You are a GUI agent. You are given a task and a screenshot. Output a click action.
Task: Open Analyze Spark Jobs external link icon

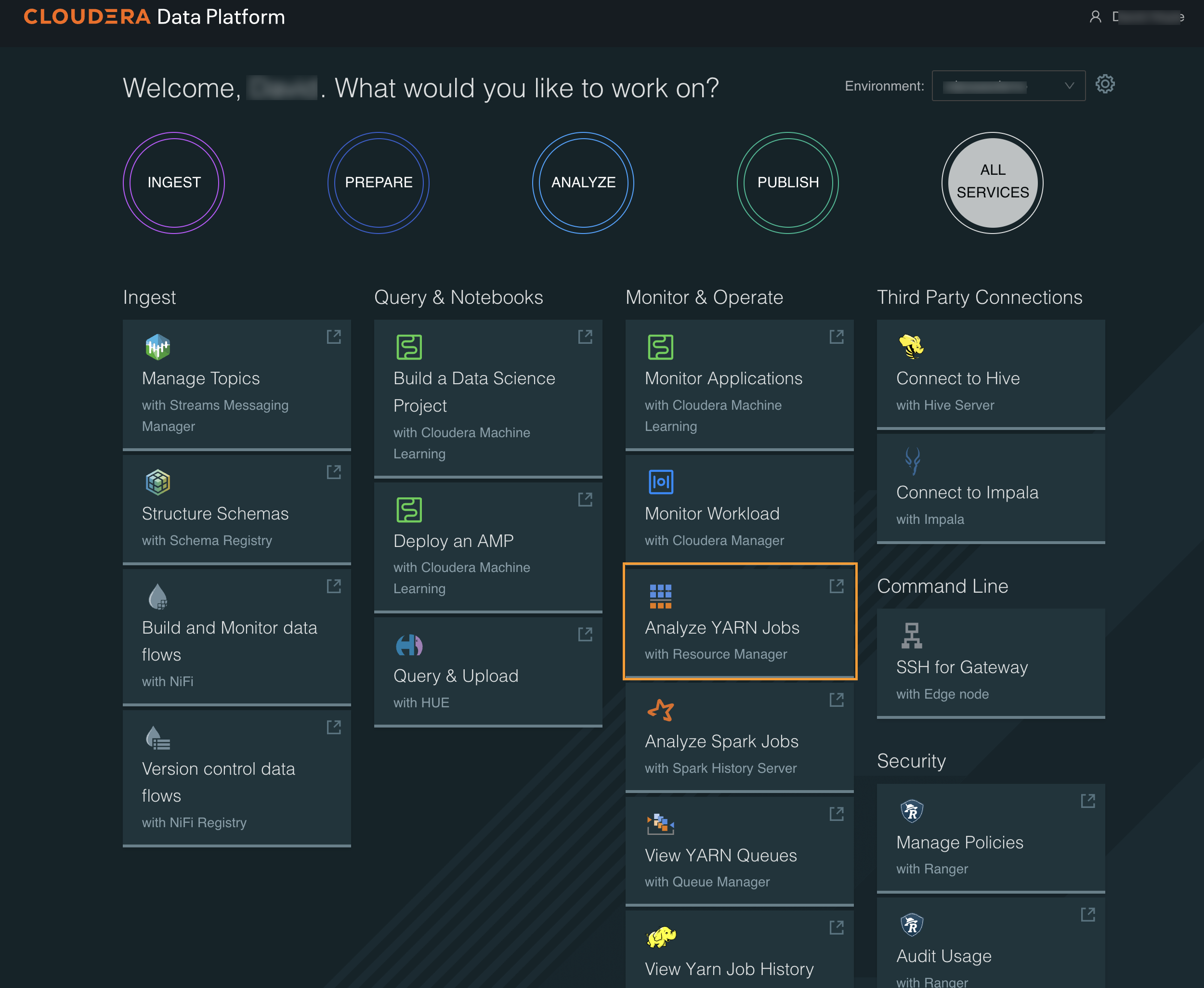click(836, 700)
